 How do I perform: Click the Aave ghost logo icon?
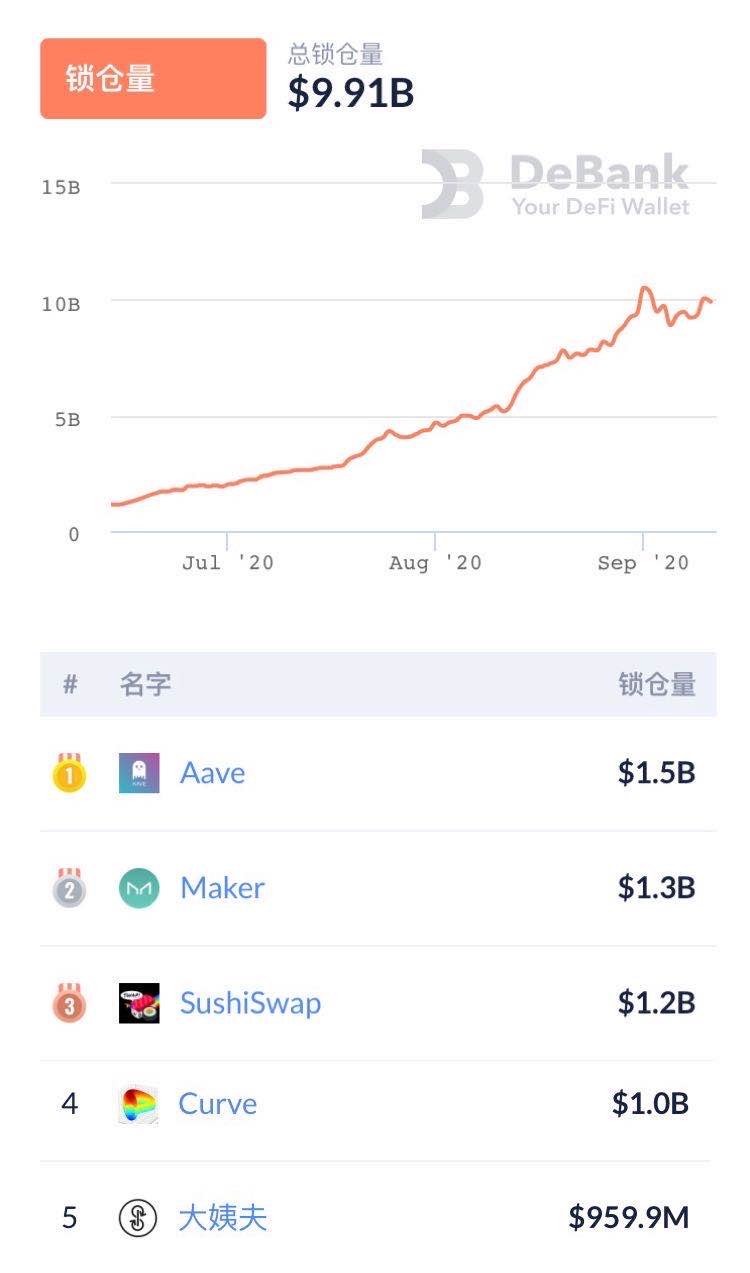pyautogui.click(x=139, y=773)
